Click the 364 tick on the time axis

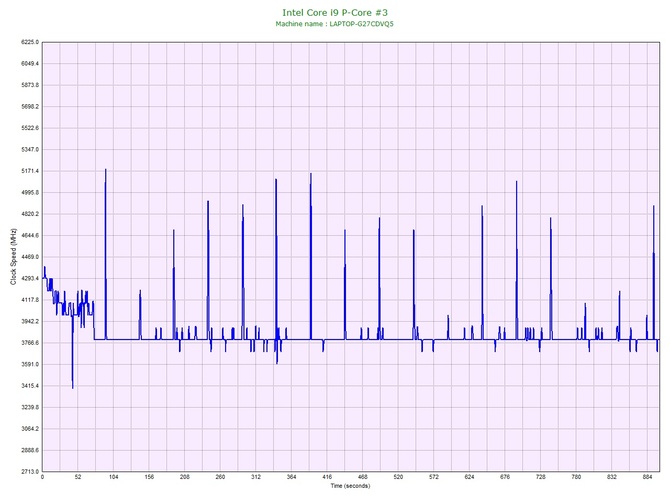click(x=291, y=477)
